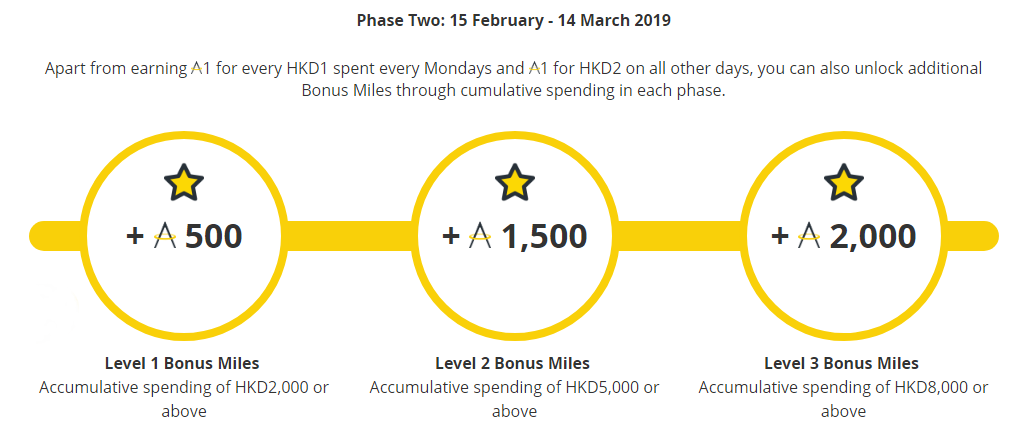1013x440 pixels.
Task: Click the miles symbol before "1 for HKD2"
Action: tap(535, 68)
